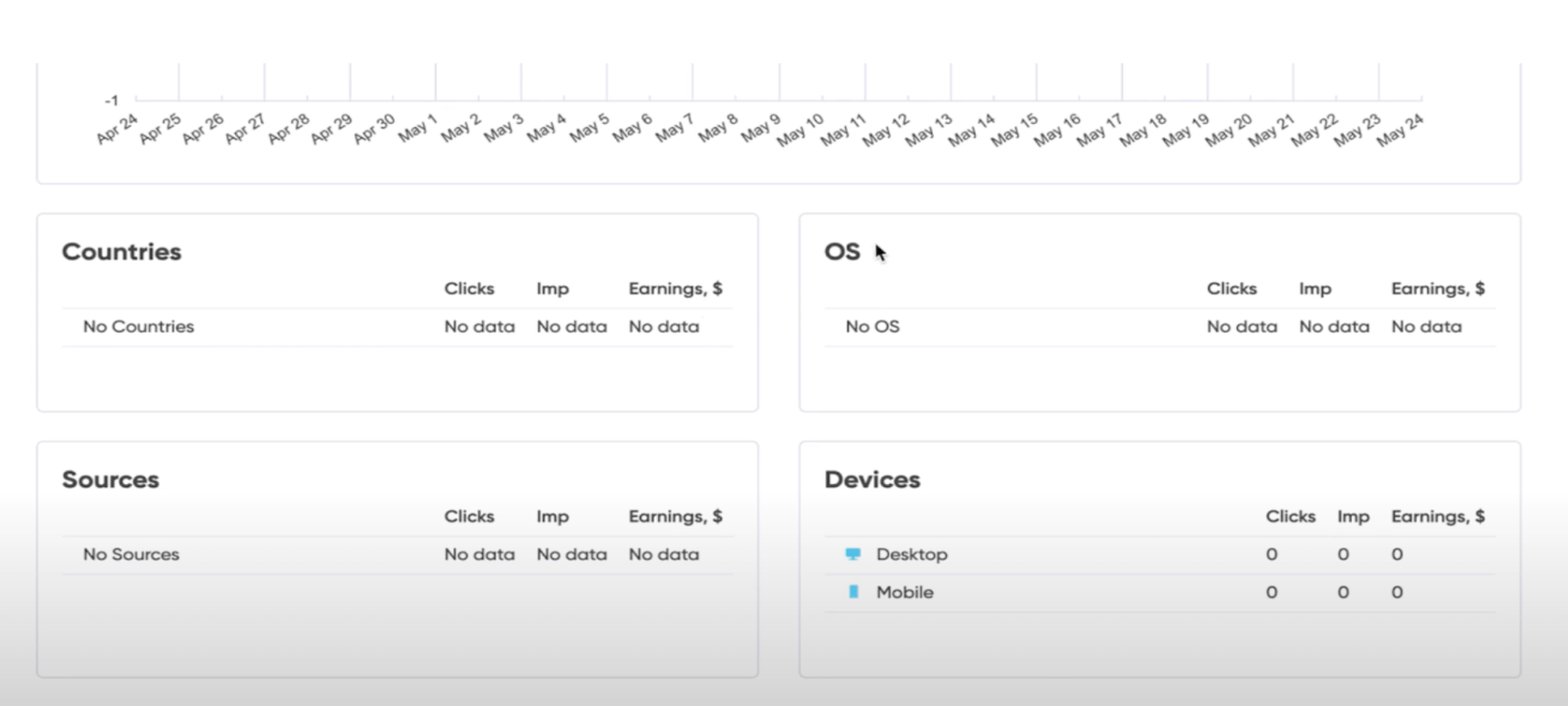Click the Desktop monitor icon in Devices
Viewport: 1568px width, 706px height.
852,554
